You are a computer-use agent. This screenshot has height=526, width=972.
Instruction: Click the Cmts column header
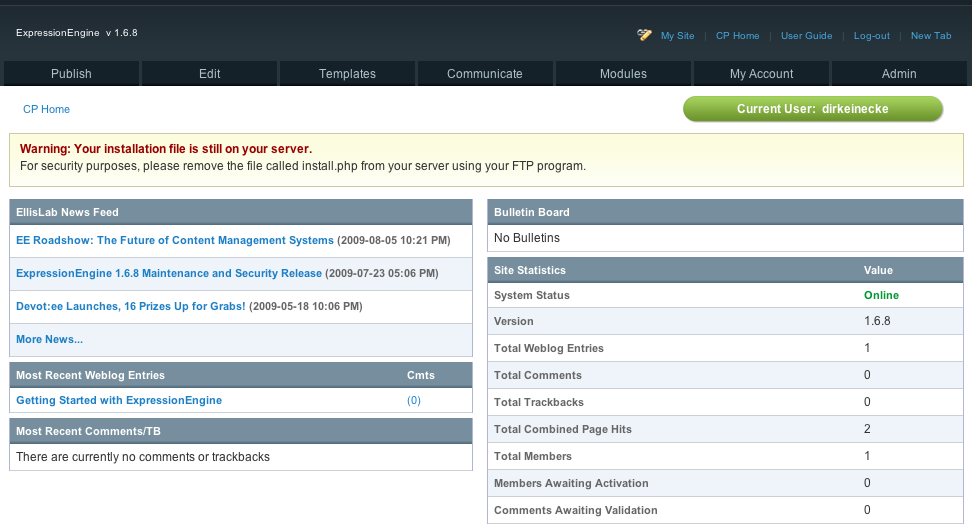tap(420, 375)
